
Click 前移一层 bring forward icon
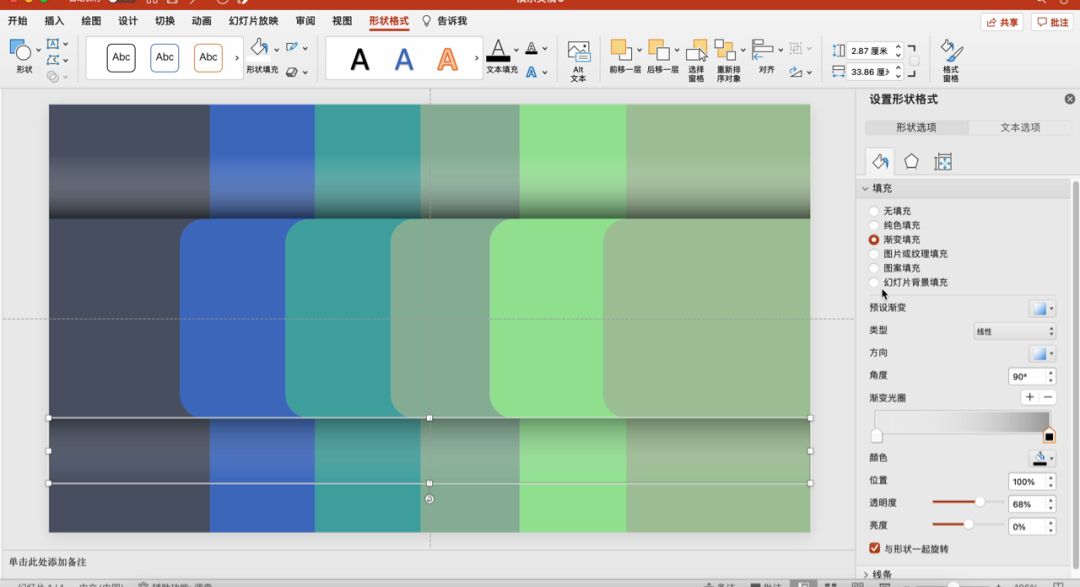point(621,50)
